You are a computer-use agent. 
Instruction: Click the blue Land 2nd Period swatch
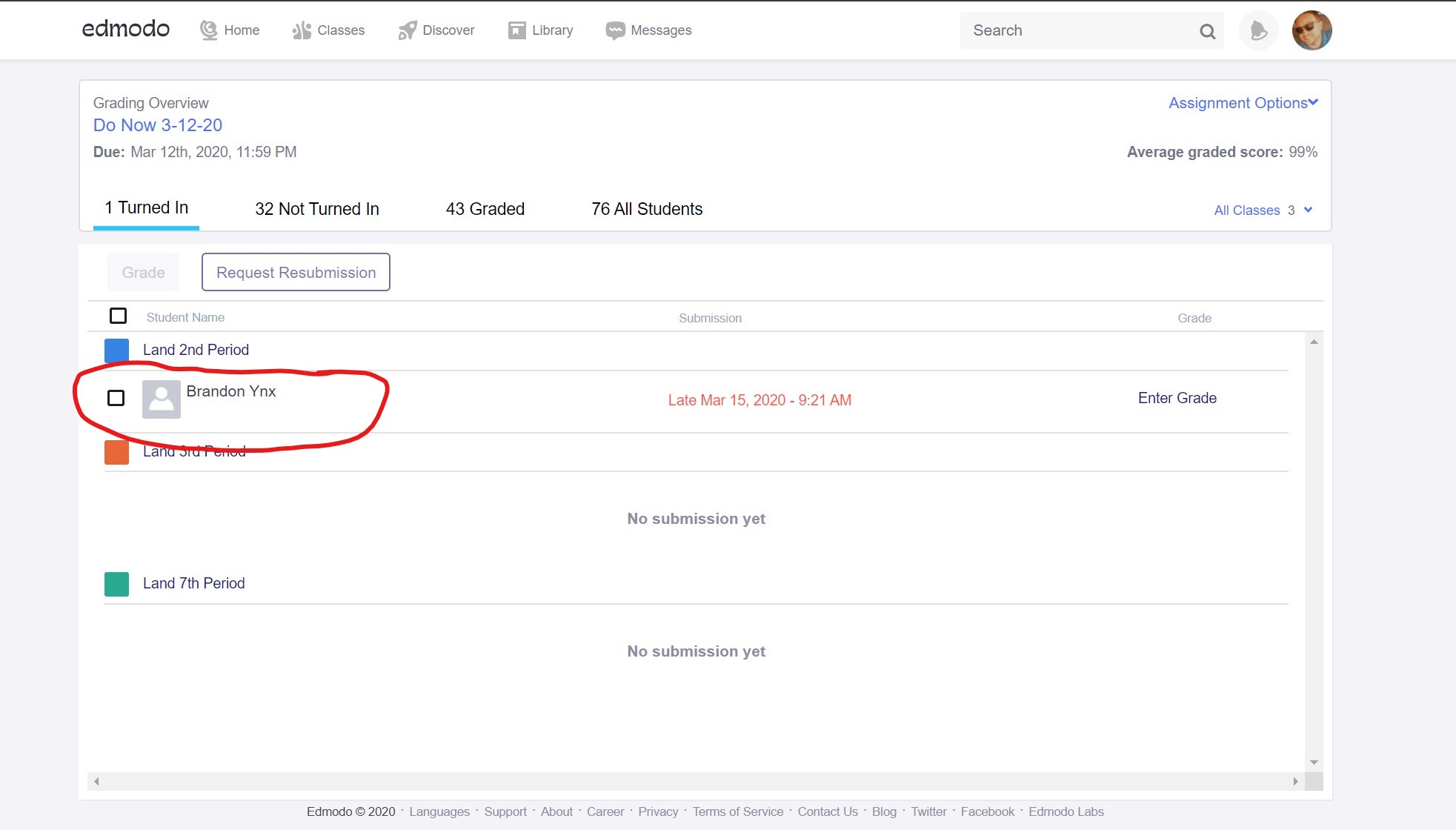pos(117,351)
